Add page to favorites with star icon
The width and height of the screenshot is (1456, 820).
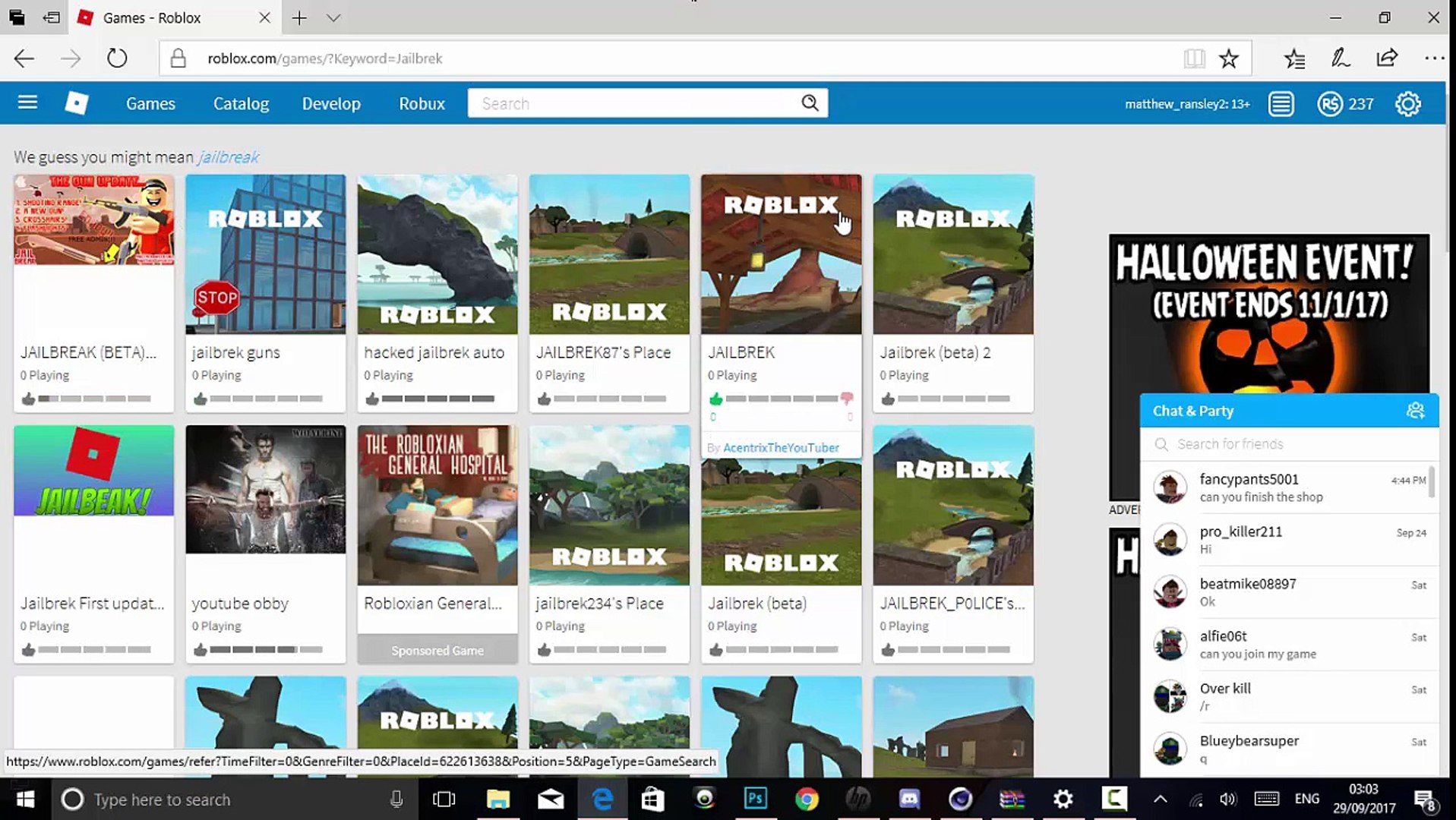point(1229,58)
